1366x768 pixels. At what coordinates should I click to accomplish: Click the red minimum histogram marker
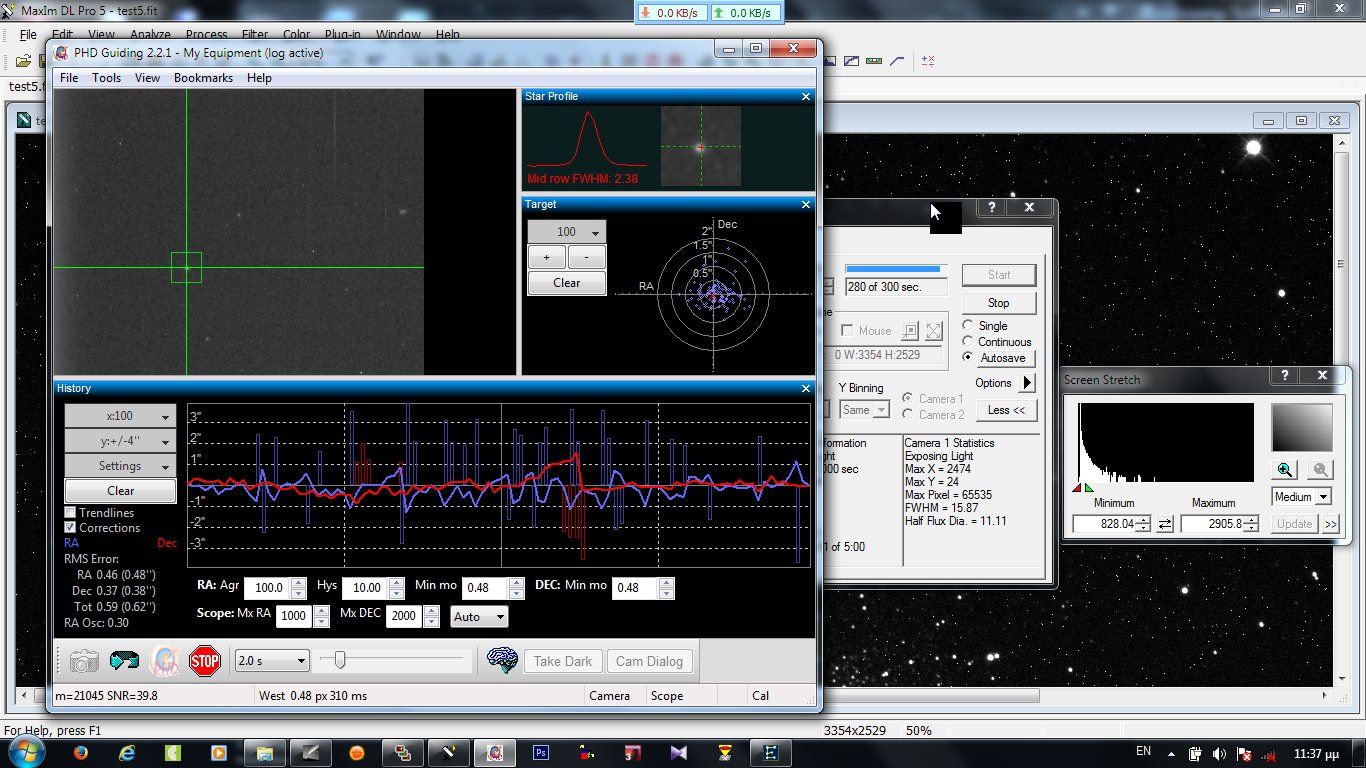click(1078, 488)
